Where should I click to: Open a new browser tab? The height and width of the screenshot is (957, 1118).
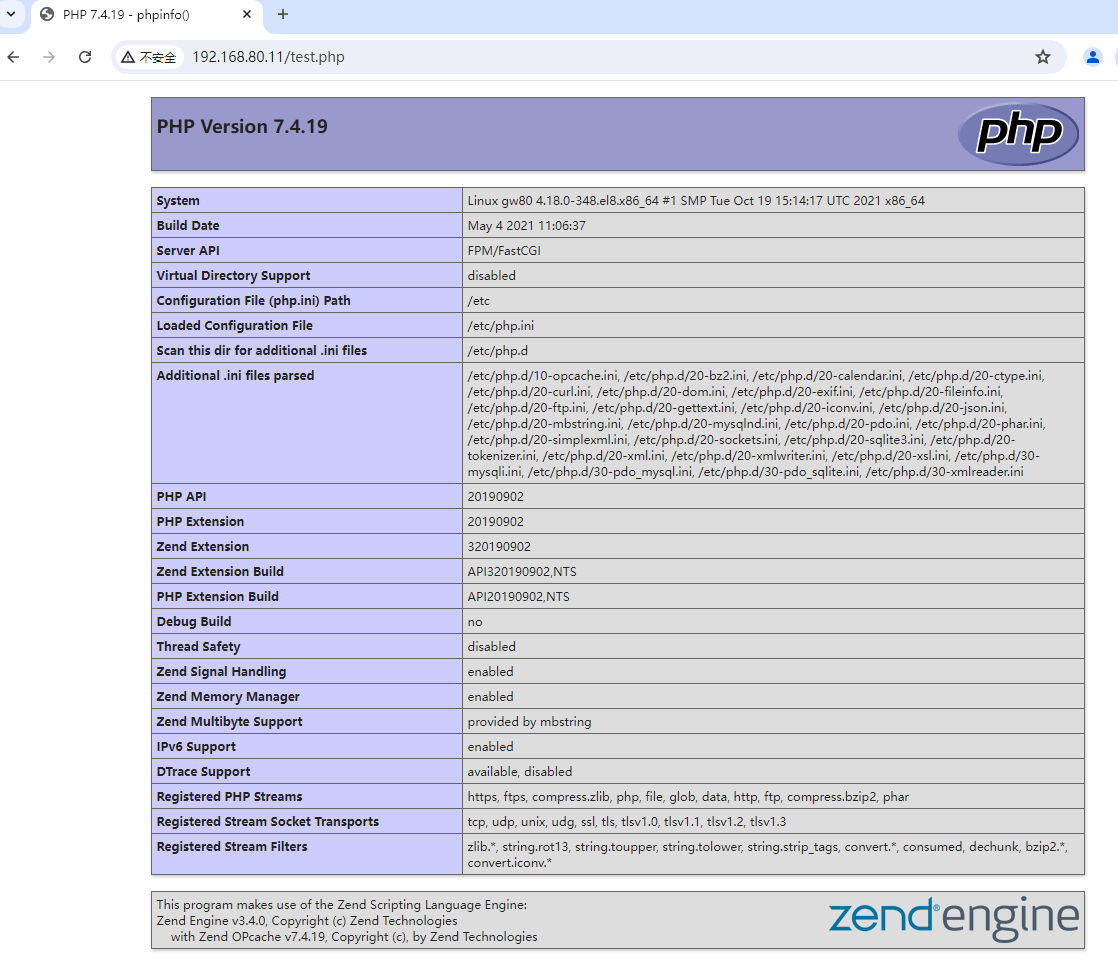click(283, 14)
